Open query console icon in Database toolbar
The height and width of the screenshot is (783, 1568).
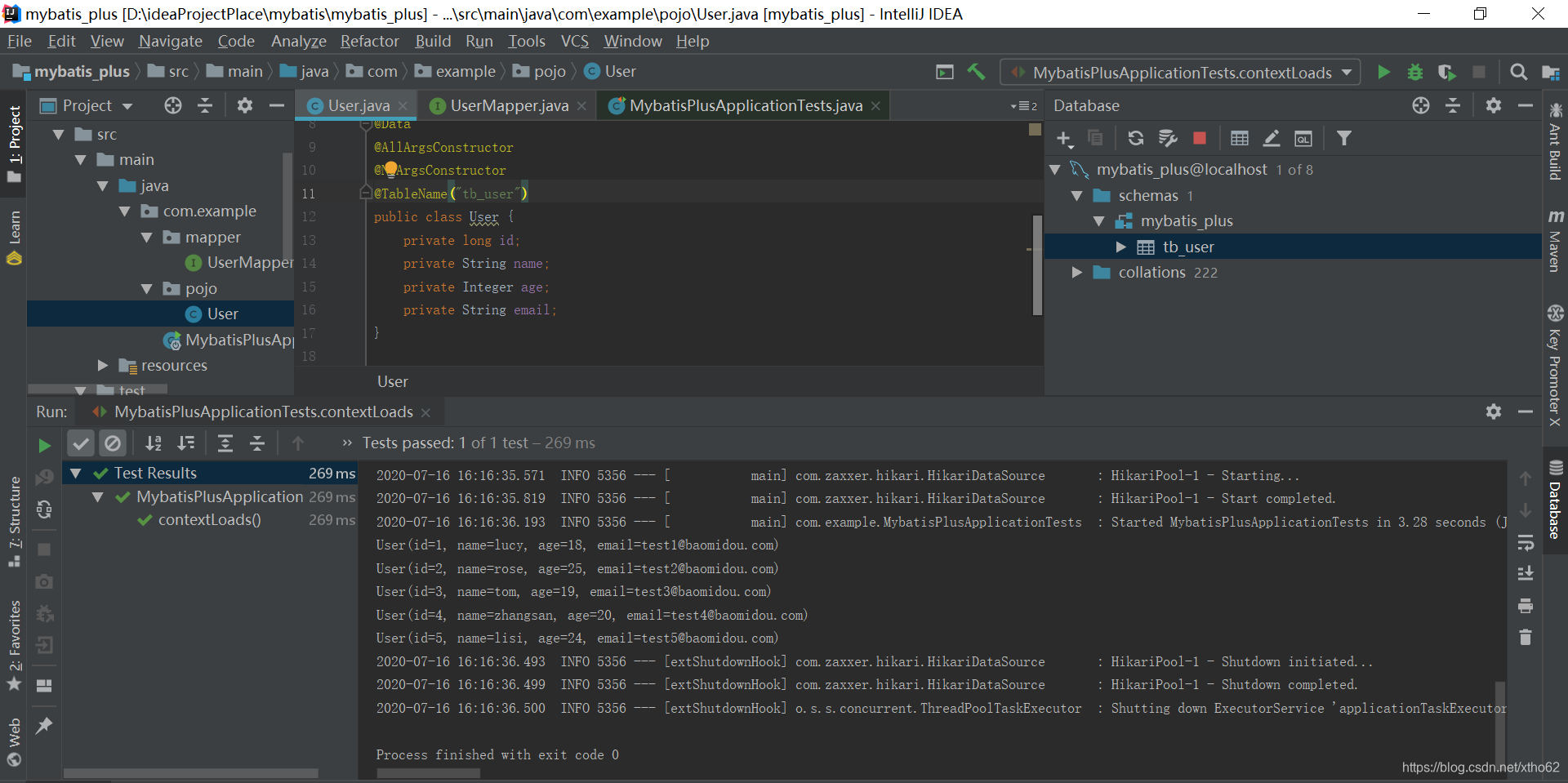tap(1303, 138)
